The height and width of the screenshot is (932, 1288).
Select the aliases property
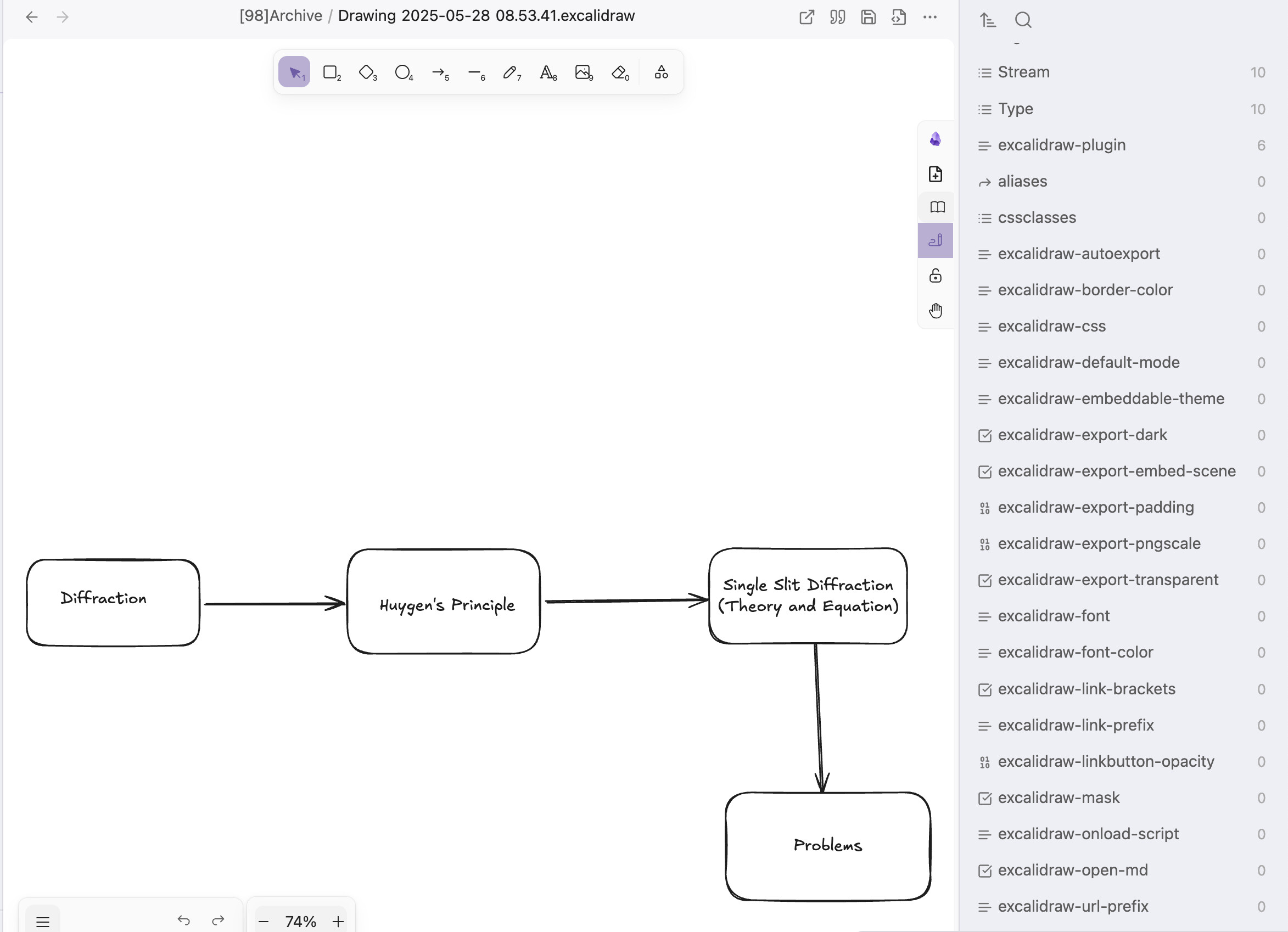tap(1121, 181)
